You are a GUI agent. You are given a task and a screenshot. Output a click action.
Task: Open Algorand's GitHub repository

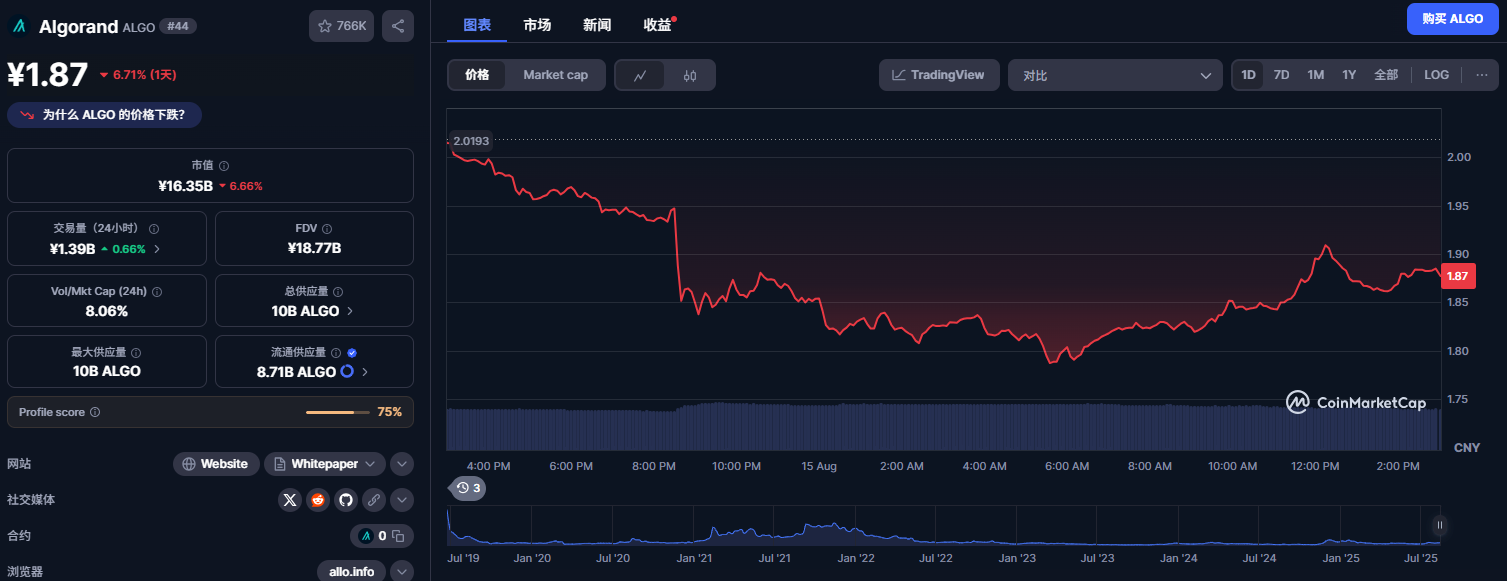click(346, 500)
